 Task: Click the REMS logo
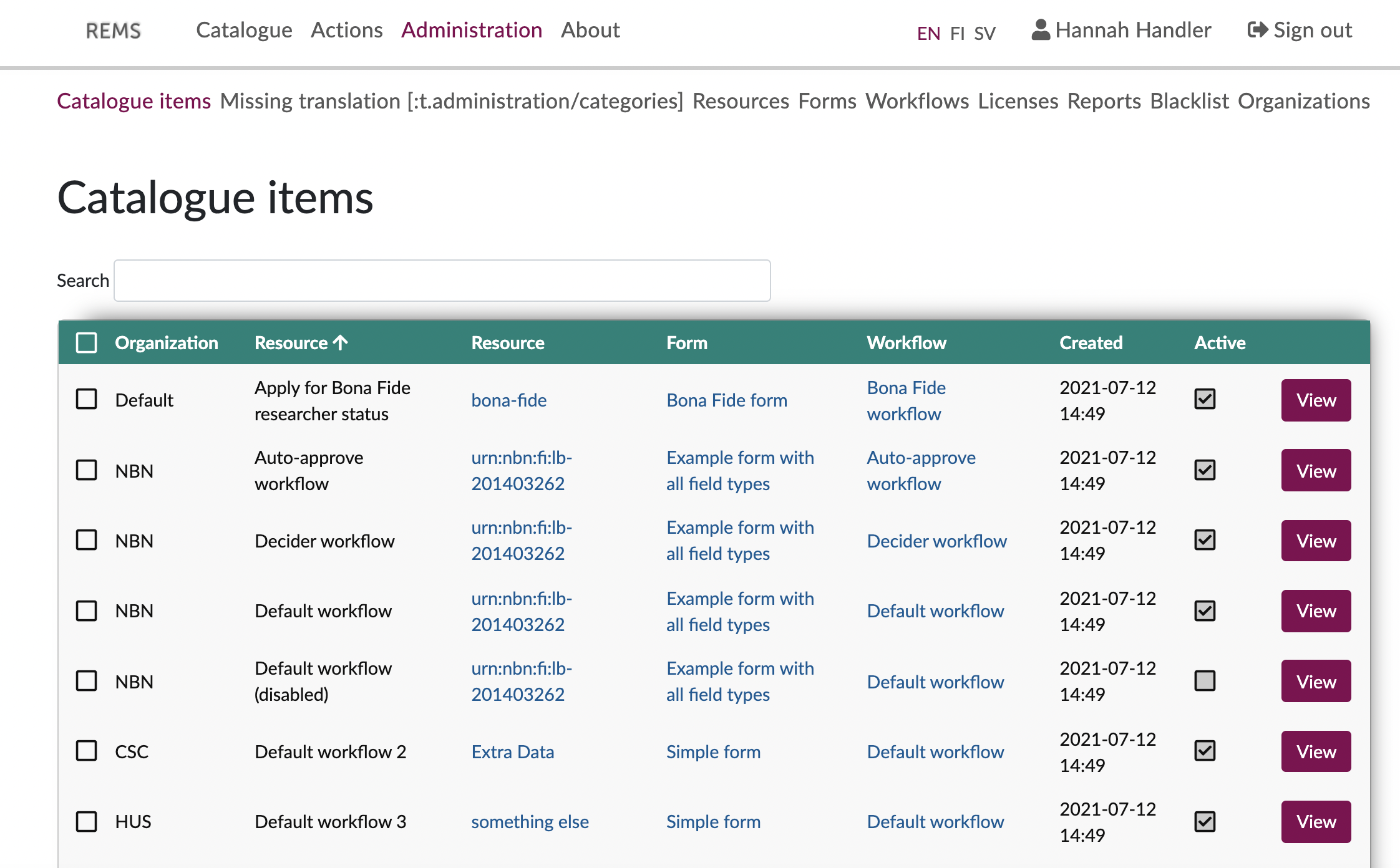click(x=113, y=30)
